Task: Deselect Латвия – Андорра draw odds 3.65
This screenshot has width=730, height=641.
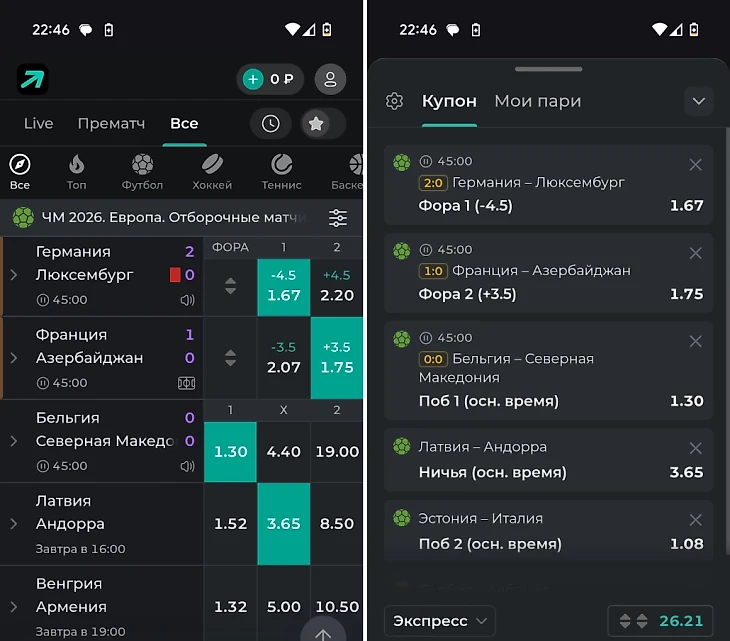Action: (284, 524)
